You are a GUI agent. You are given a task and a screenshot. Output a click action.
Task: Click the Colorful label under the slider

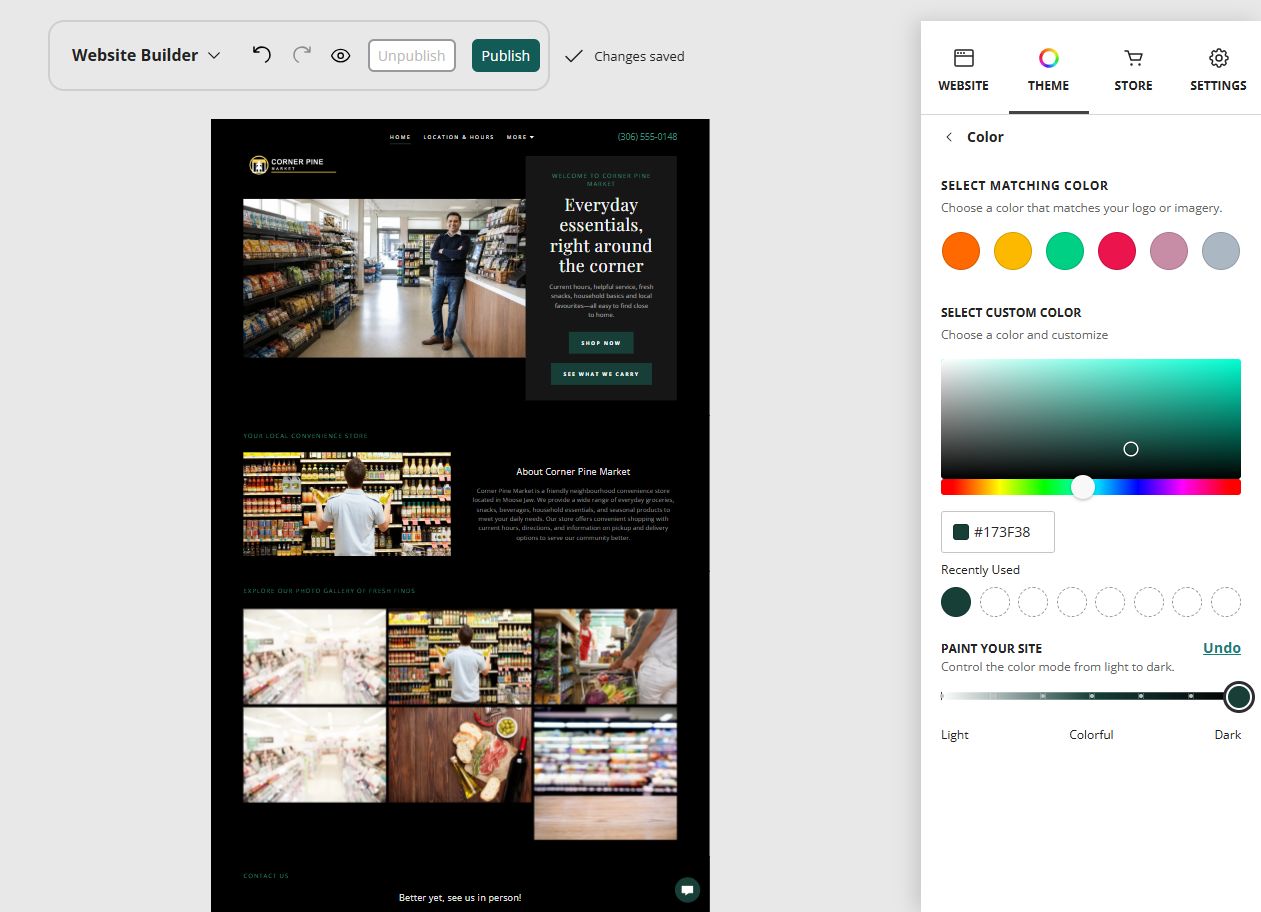point(1091,735)
